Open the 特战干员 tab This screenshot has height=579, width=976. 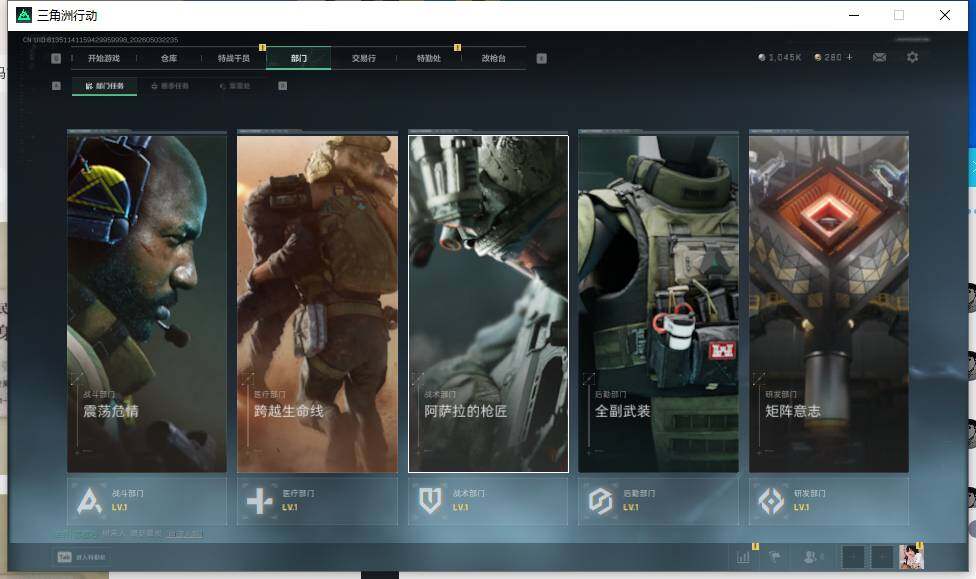click(233, 58)
